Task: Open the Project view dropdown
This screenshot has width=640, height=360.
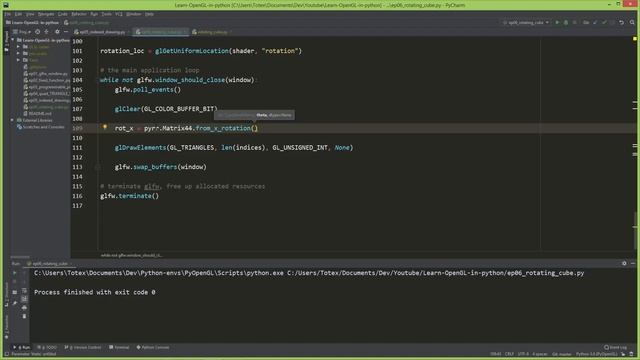Action: (x=22, y=32)
